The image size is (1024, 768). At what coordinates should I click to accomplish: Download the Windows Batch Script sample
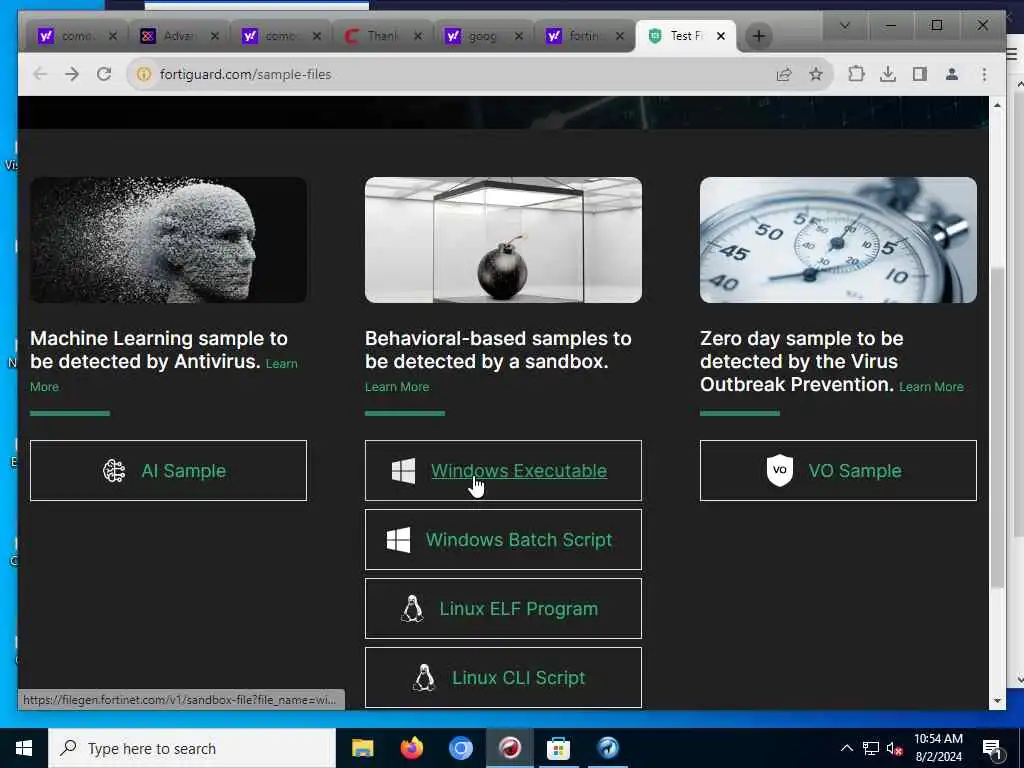504,540
